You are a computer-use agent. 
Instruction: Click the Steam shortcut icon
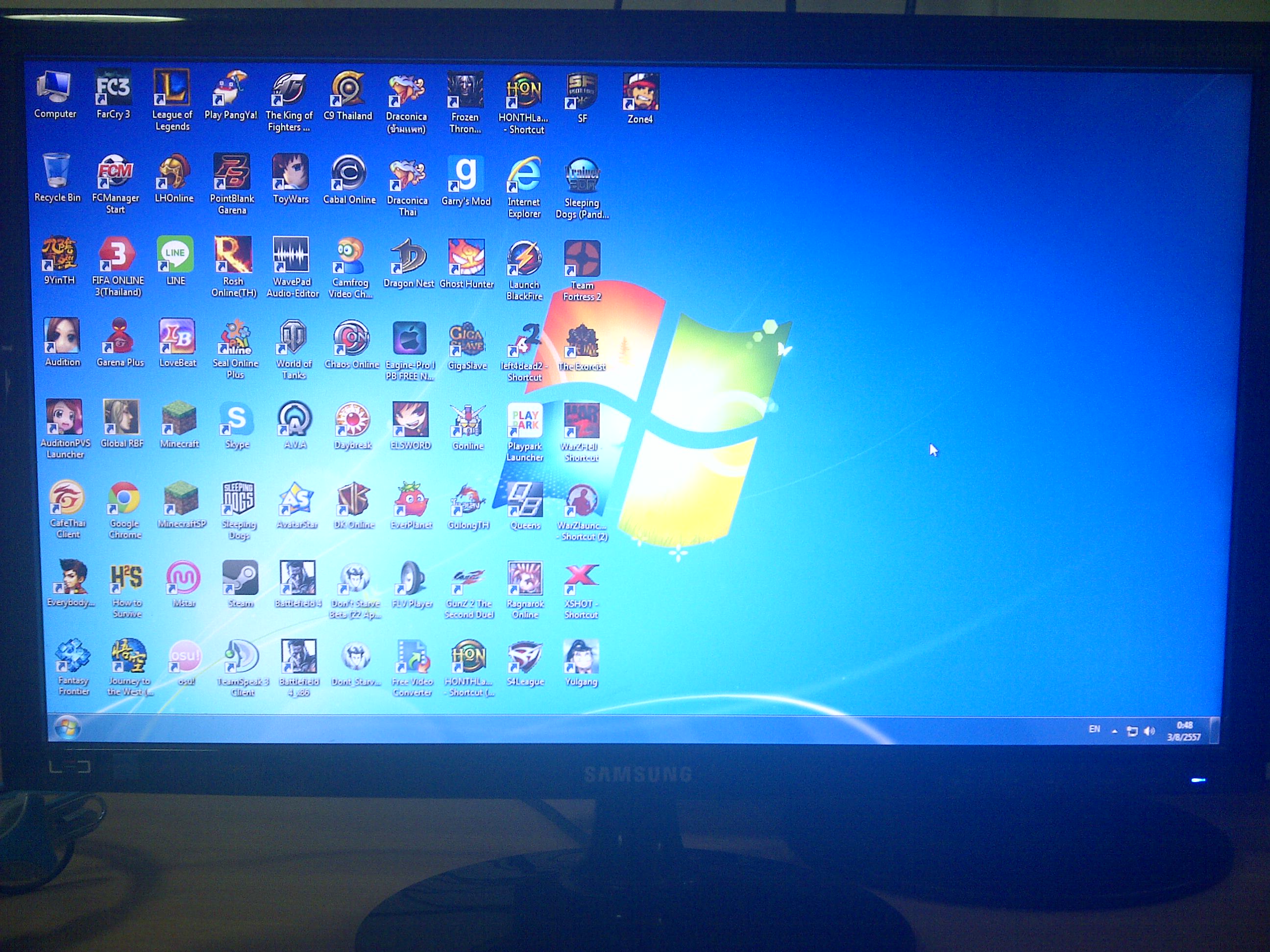[240, 578]
